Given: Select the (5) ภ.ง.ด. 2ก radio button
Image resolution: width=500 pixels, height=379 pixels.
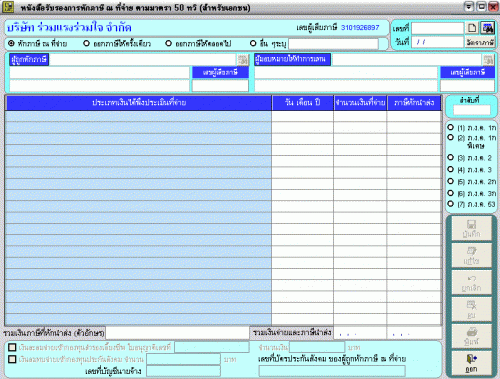Looking at the screenshot, I should (451, 181).
